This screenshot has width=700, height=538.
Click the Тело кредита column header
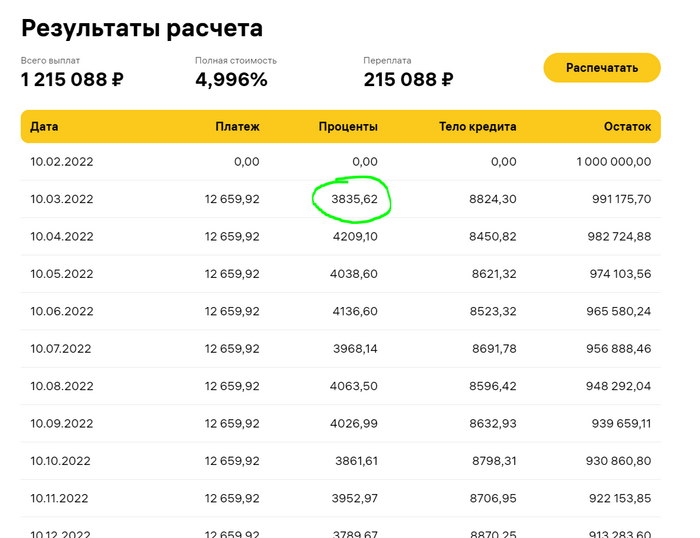478,127
